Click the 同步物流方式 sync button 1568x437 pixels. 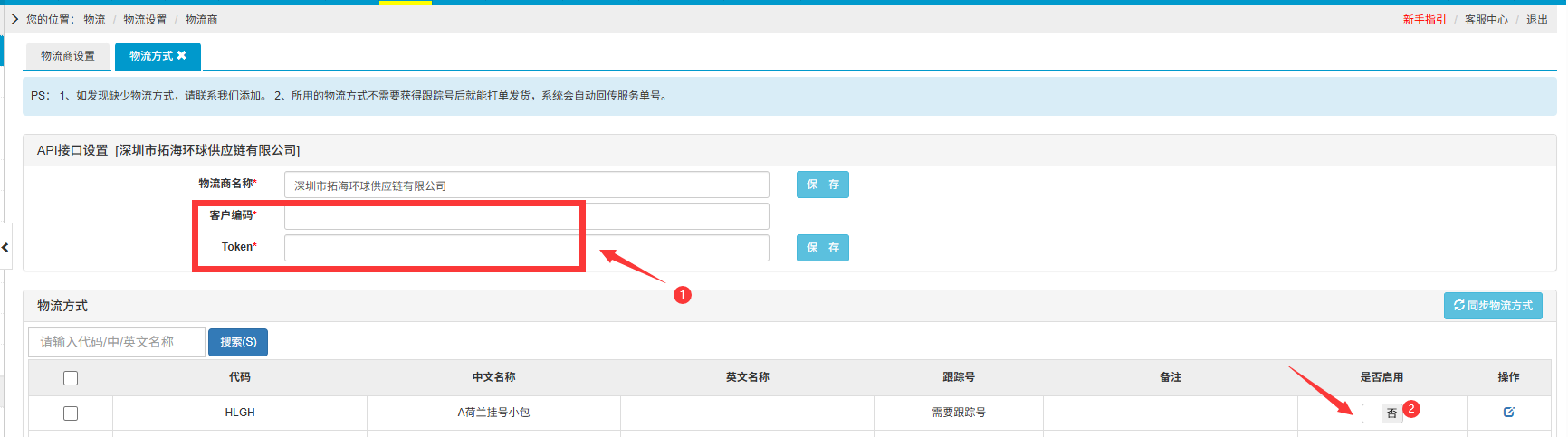(x=1493, y=306)
